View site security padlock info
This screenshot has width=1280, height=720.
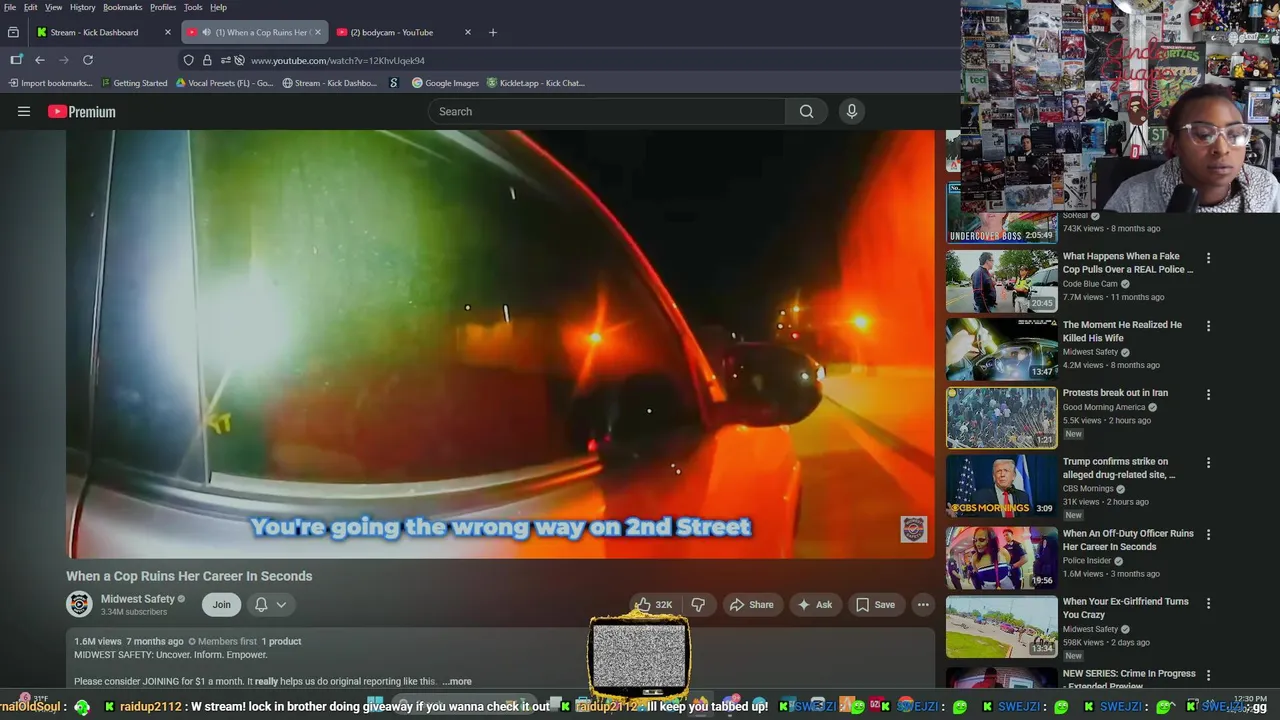click(207, 60)
